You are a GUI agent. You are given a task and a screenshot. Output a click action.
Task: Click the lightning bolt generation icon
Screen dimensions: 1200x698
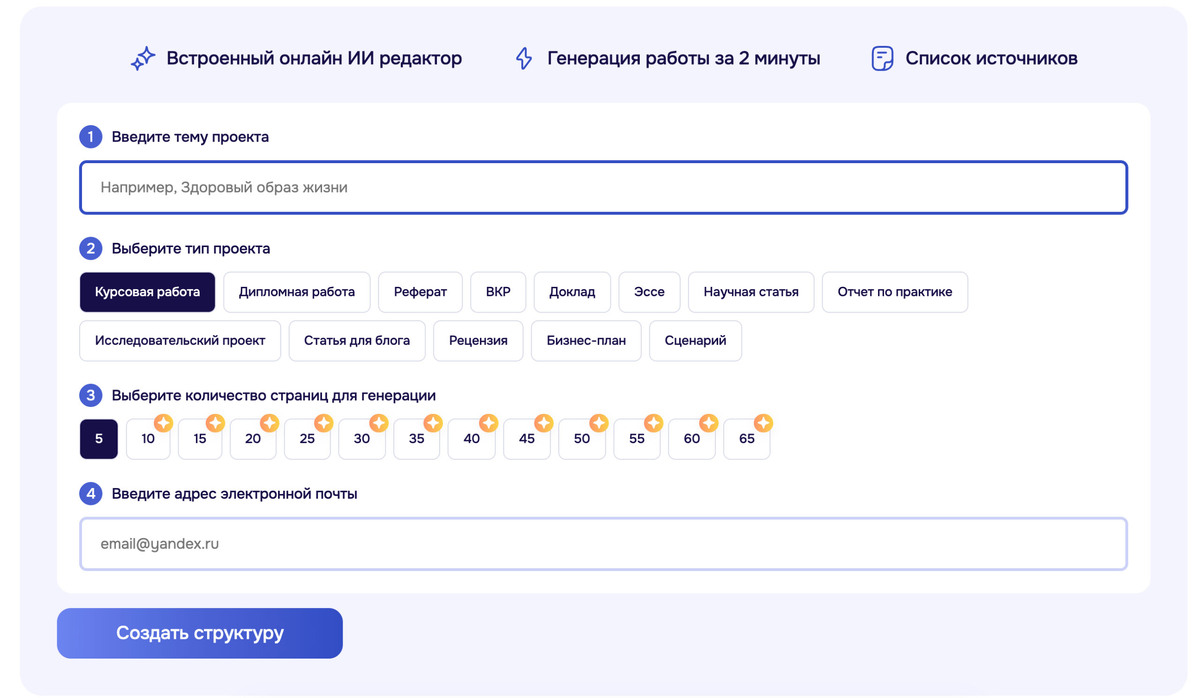click(x=524, y=59)
